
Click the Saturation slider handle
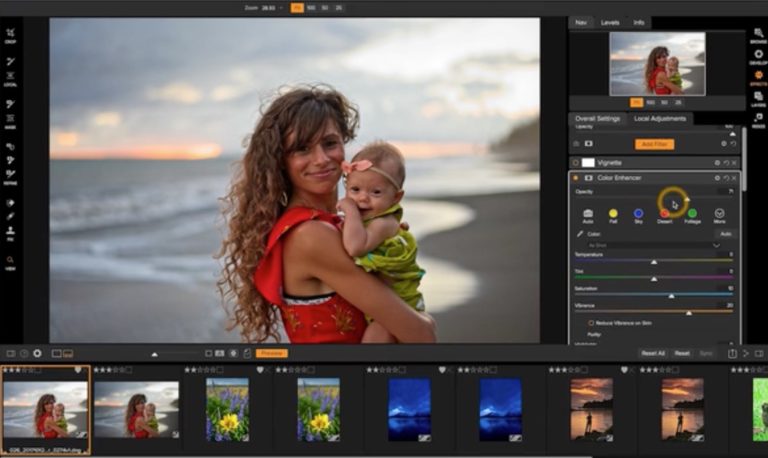(672, 296)
